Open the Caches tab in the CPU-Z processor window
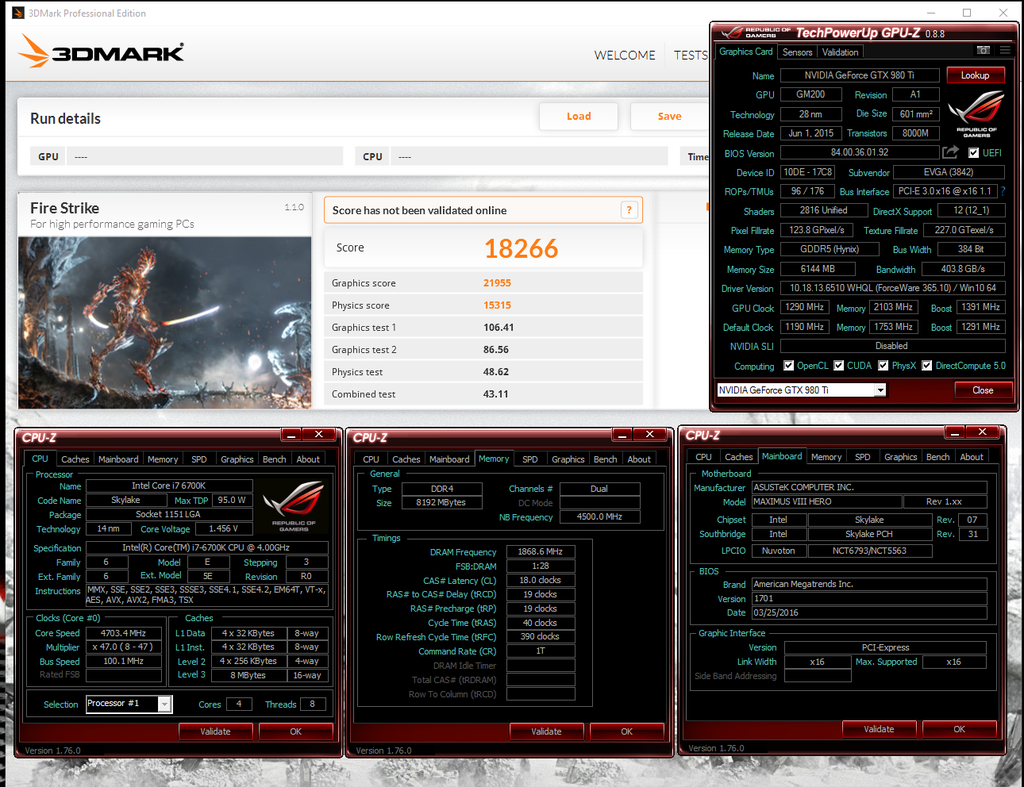This screenshot has height=787, width=1024. pos(75,459)
